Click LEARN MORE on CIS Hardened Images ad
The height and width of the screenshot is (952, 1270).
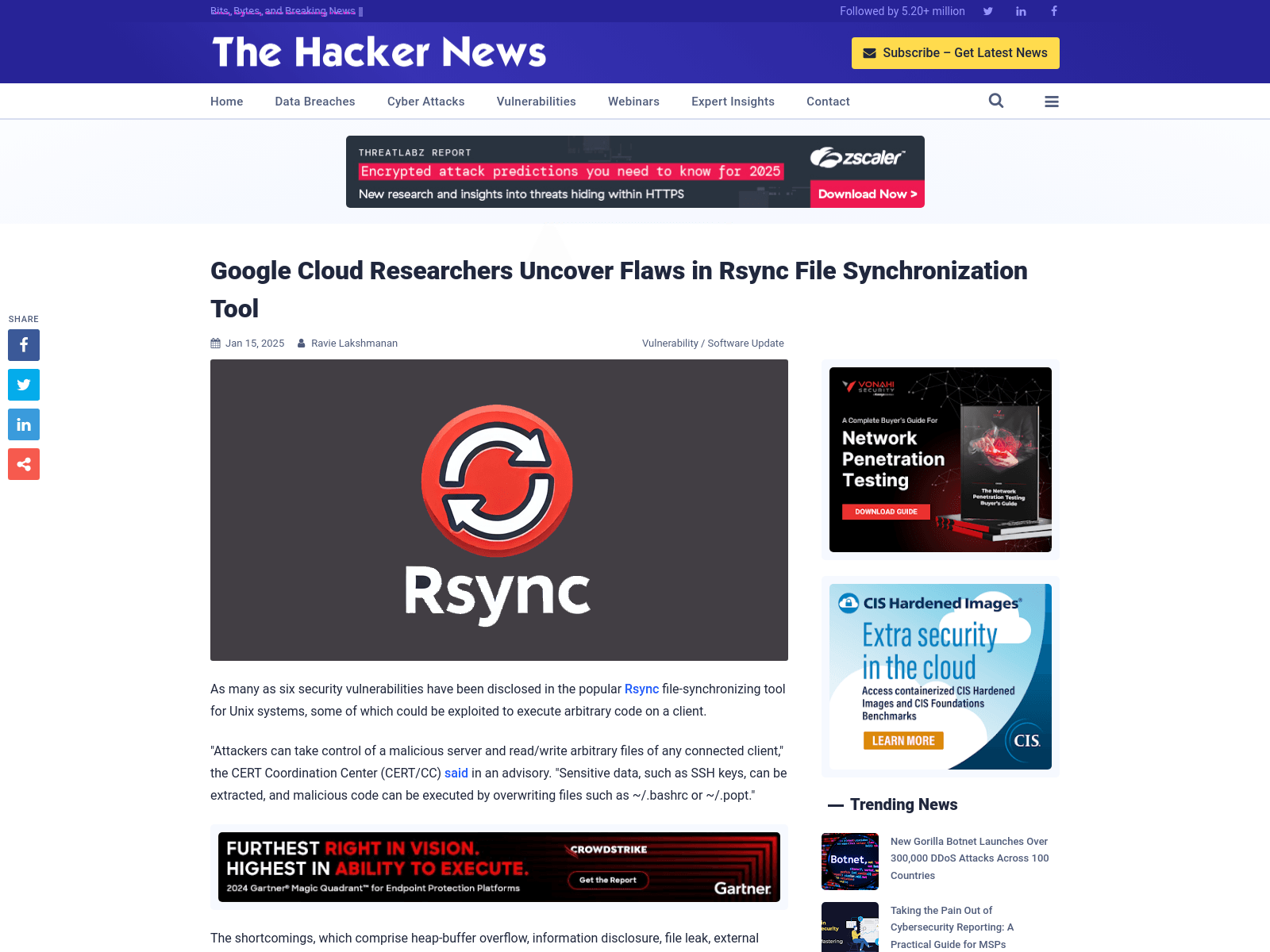(x=903, y=741)
